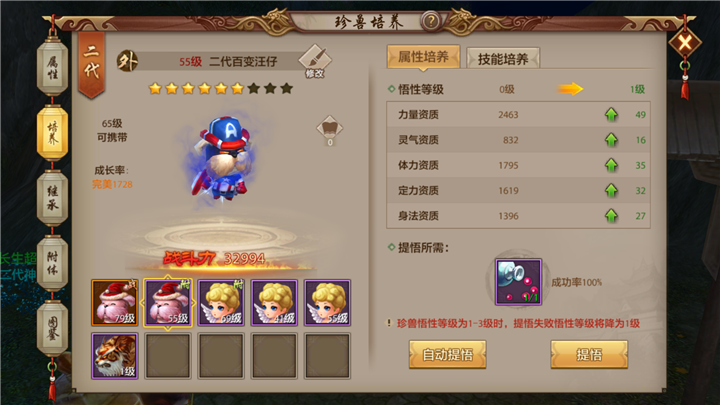Screen dimensions: 720x405
Task: Switch to the 属性培养 tab
Action: coord(423,57)
